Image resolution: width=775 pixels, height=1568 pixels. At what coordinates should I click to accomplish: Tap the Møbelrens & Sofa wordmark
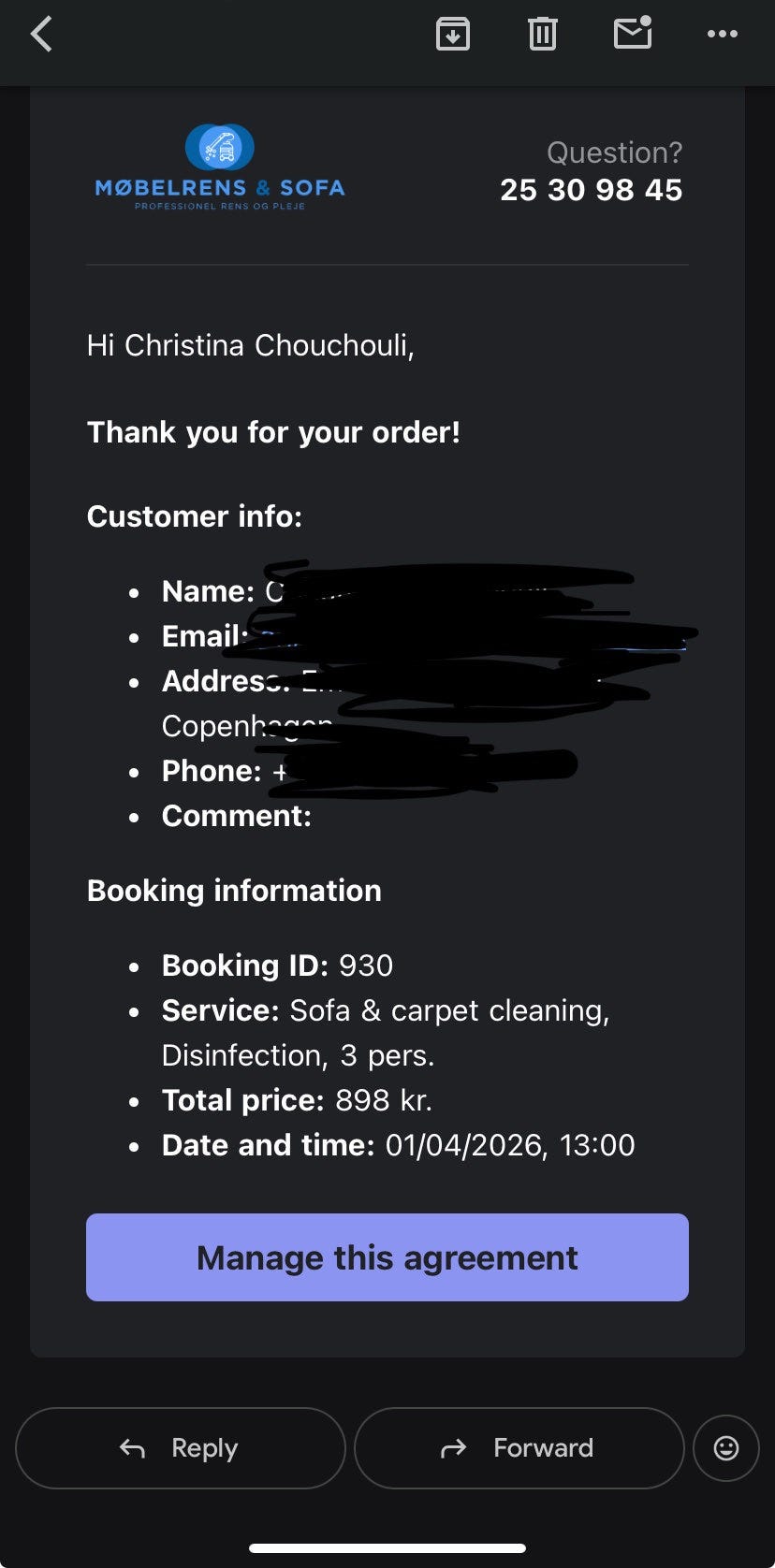tap(220, 188)
